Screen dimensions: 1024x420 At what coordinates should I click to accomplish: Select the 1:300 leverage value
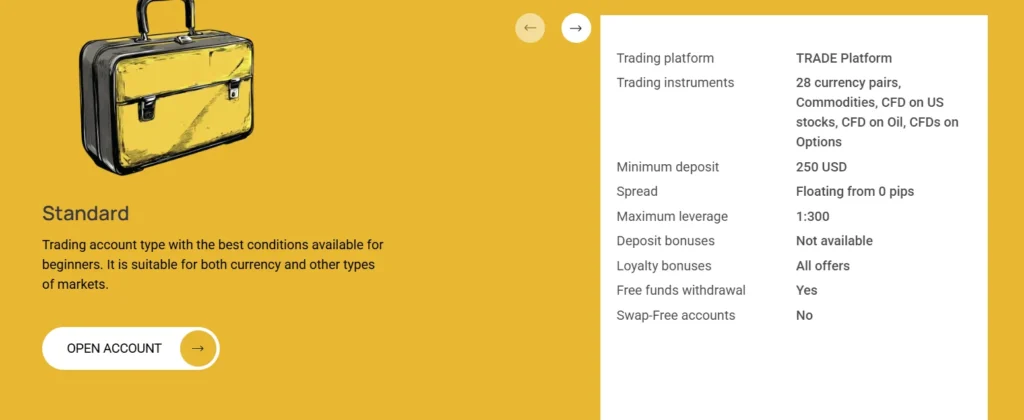812,216
